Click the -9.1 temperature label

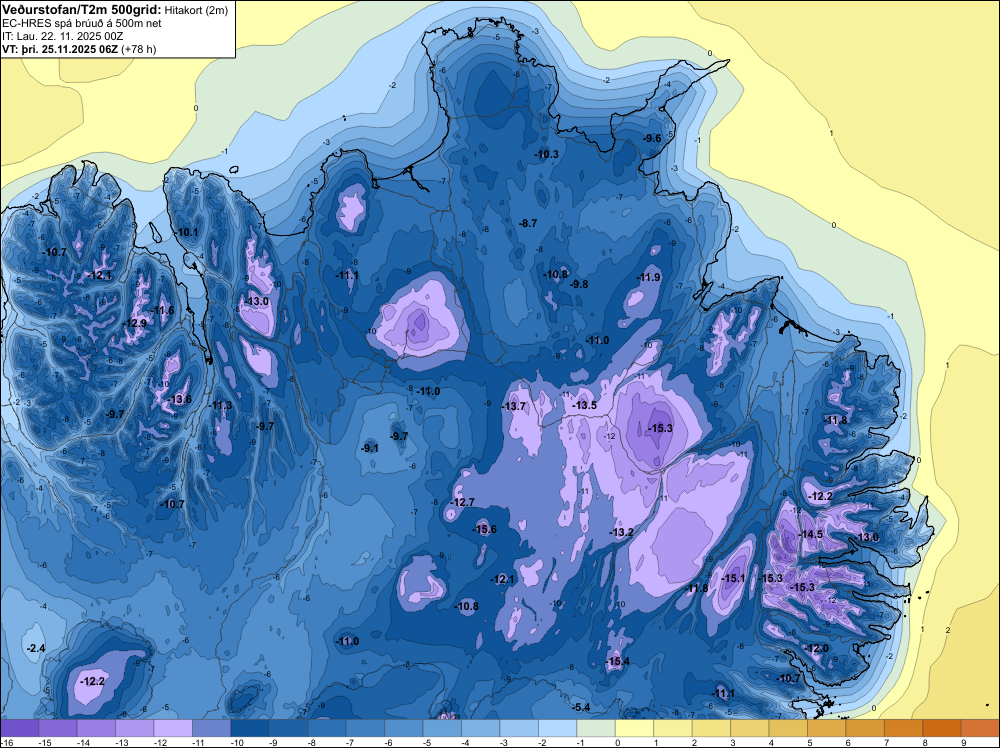pyautogui.click(x=369, y=448)
